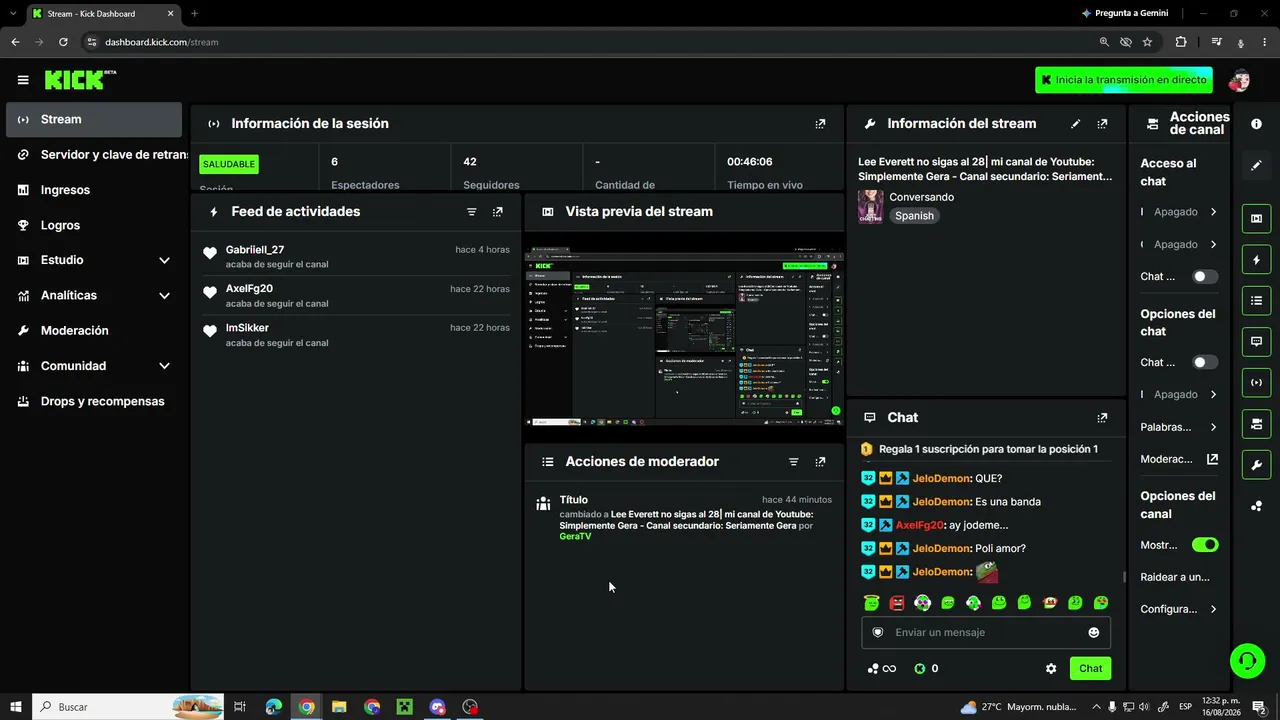1280x720 pixels.
Task: Bookmark this page with the star icon
Action: click(x=1147, y=42)
